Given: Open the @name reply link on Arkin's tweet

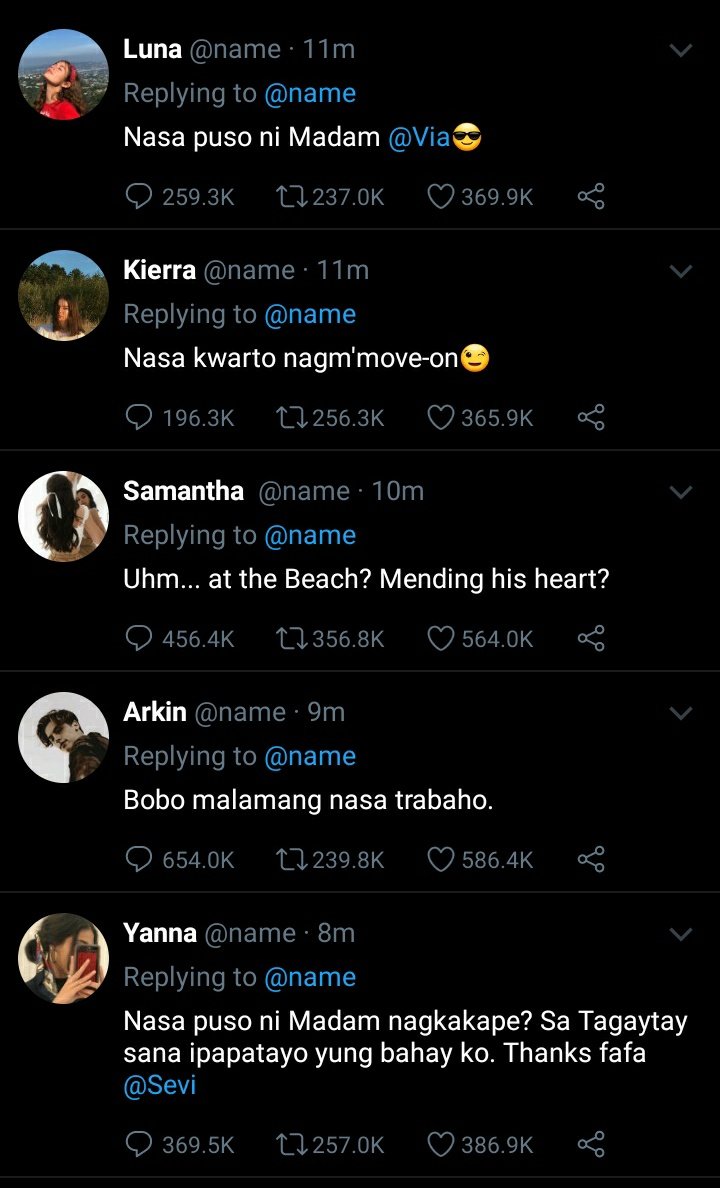Looking at the screenshot, I should (x=310, y=756).
